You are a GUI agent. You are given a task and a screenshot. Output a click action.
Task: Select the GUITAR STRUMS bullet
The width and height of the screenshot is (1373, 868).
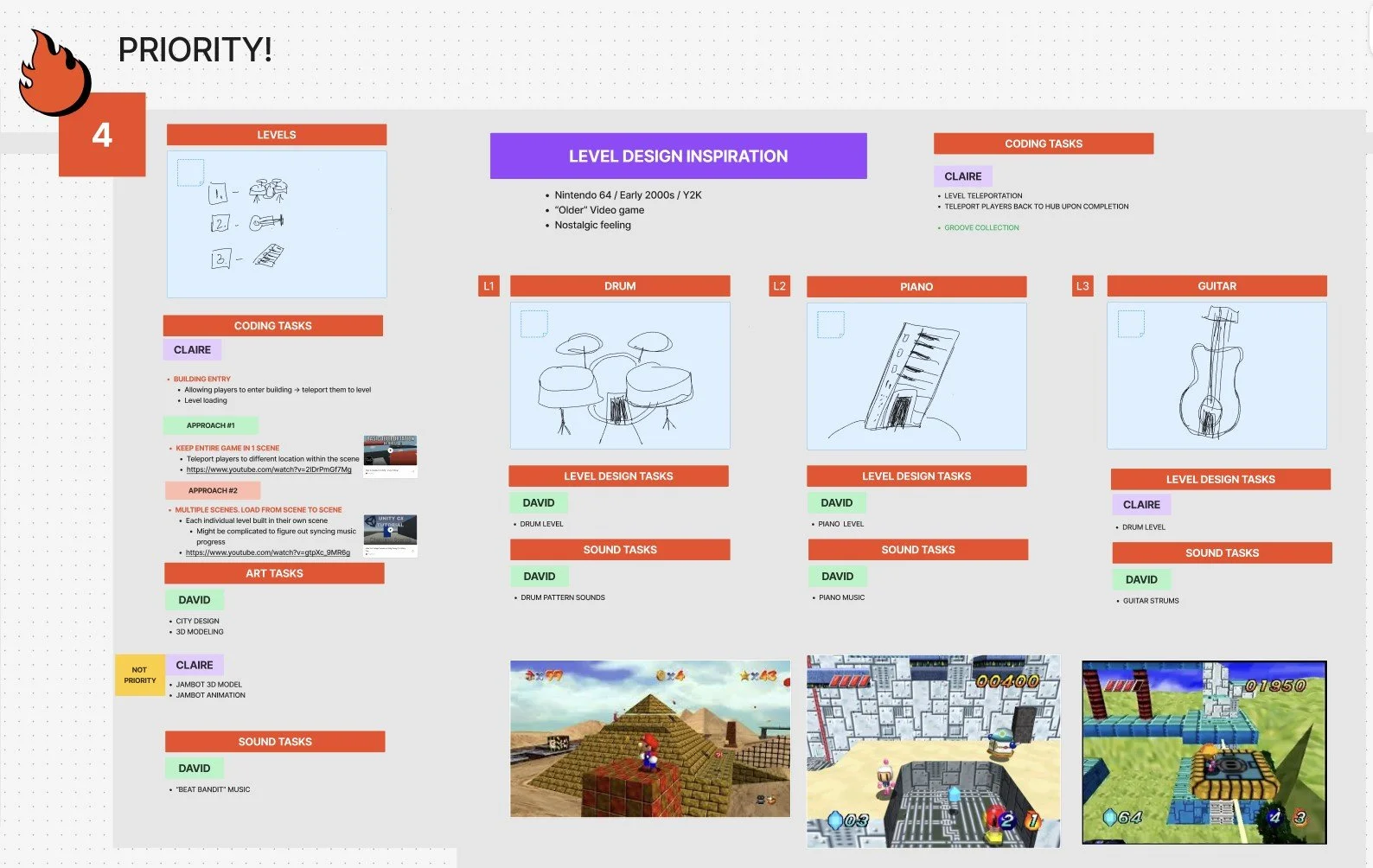(x=1151, y=601)
